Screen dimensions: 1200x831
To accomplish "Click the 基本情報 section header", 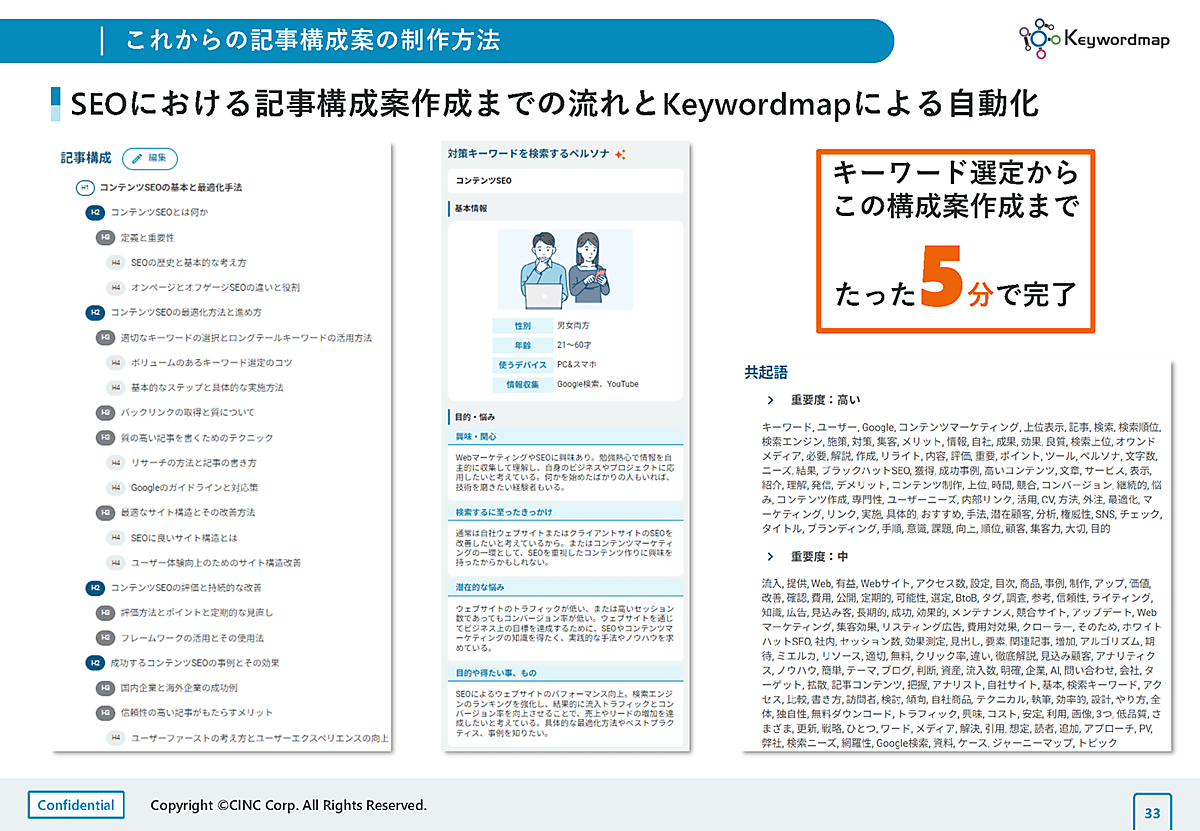I will click(x=471, y=209).
